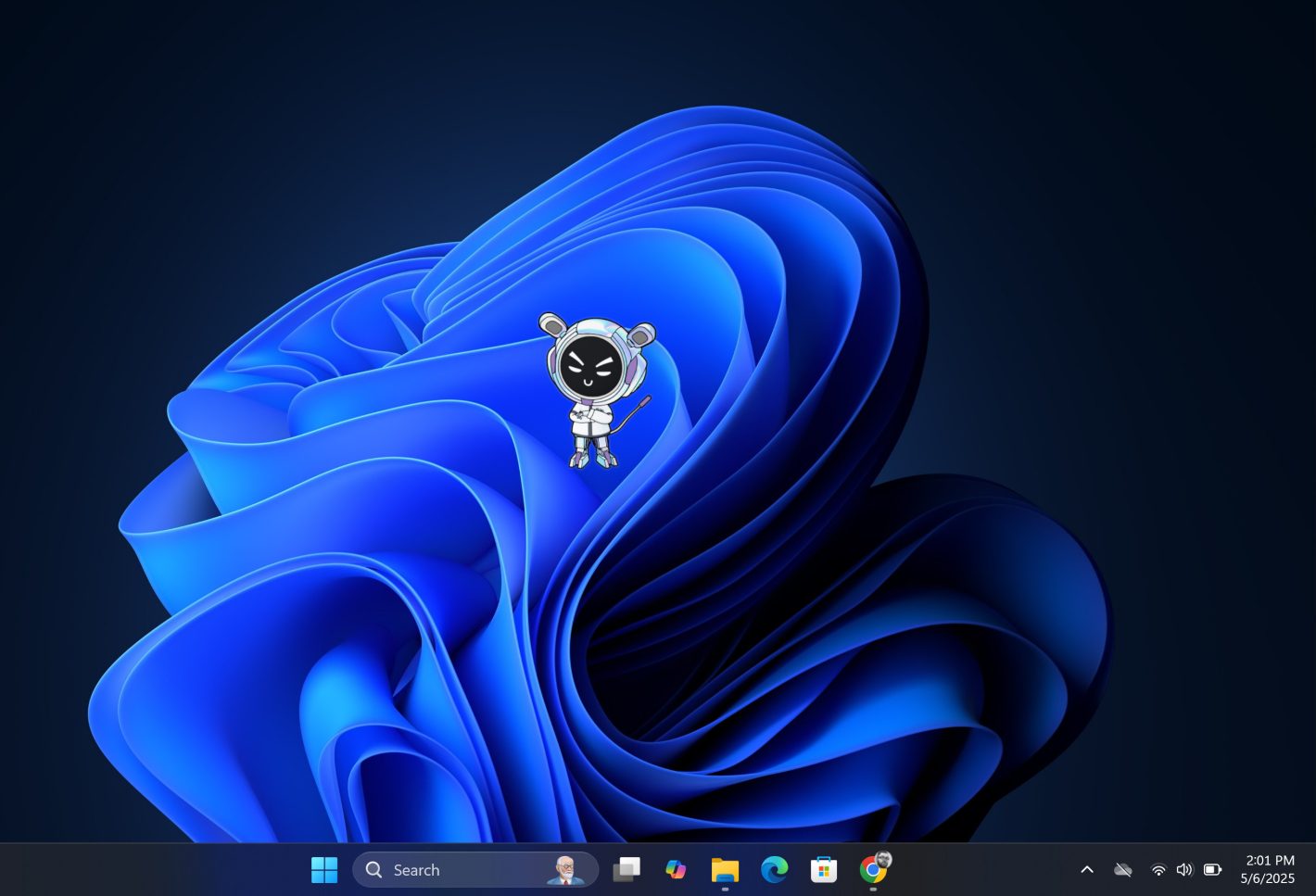
Task: Open File Explorer from the taskbar
Action: tap(725, 870)
